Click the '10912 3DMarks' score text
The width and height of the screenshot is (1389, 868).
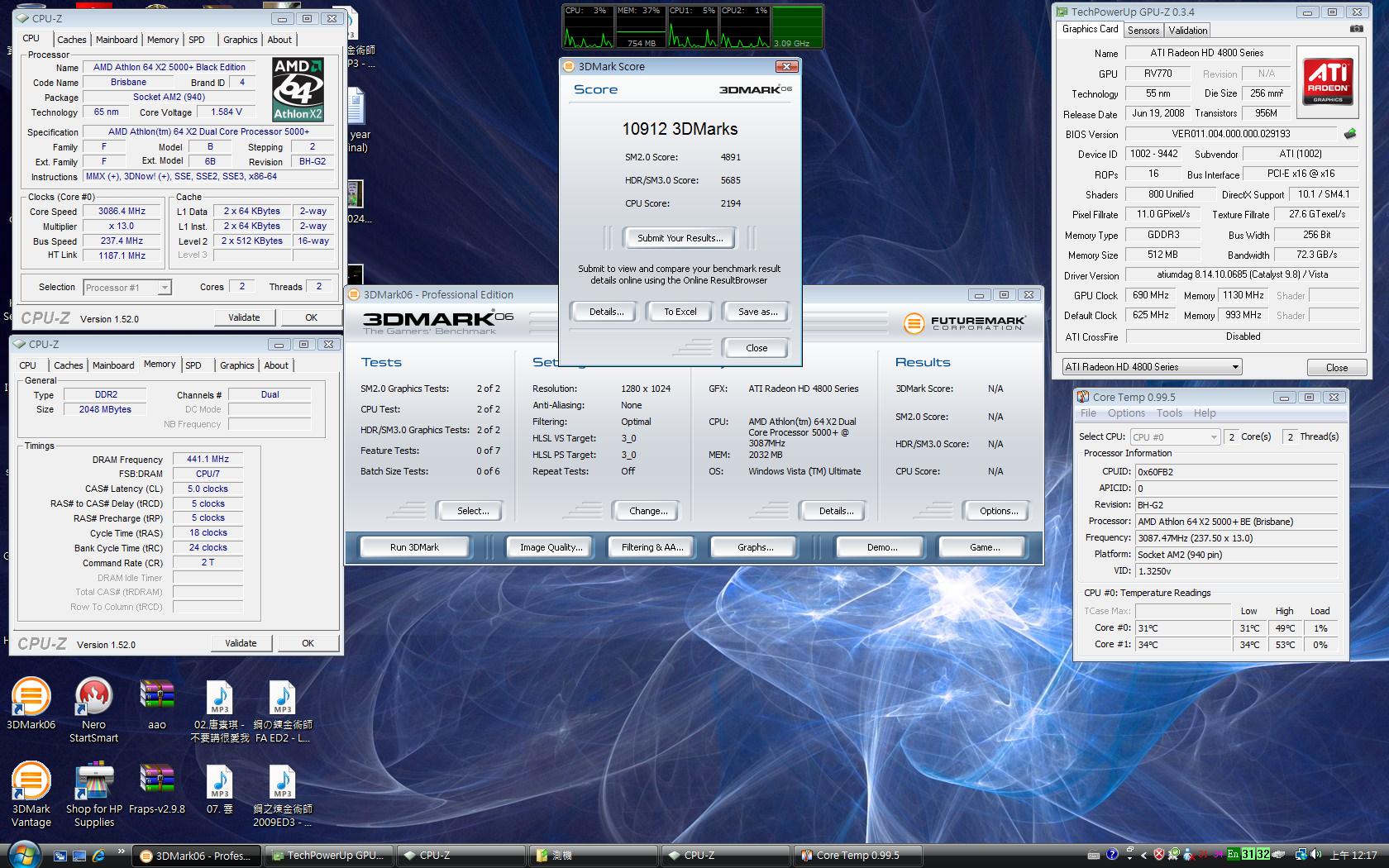pos(680,129)
